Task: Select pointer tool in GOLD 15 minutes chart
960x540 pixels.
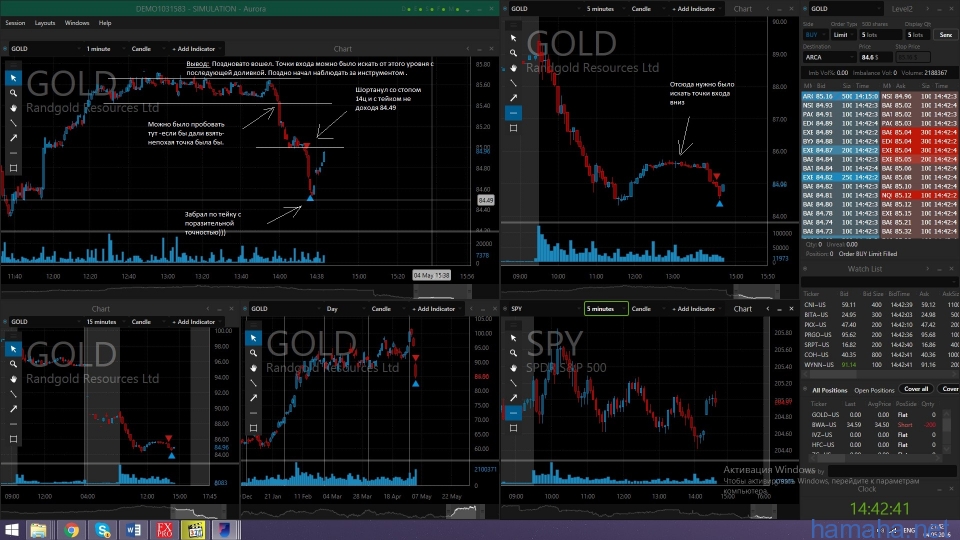Action: tap(13, 349)
